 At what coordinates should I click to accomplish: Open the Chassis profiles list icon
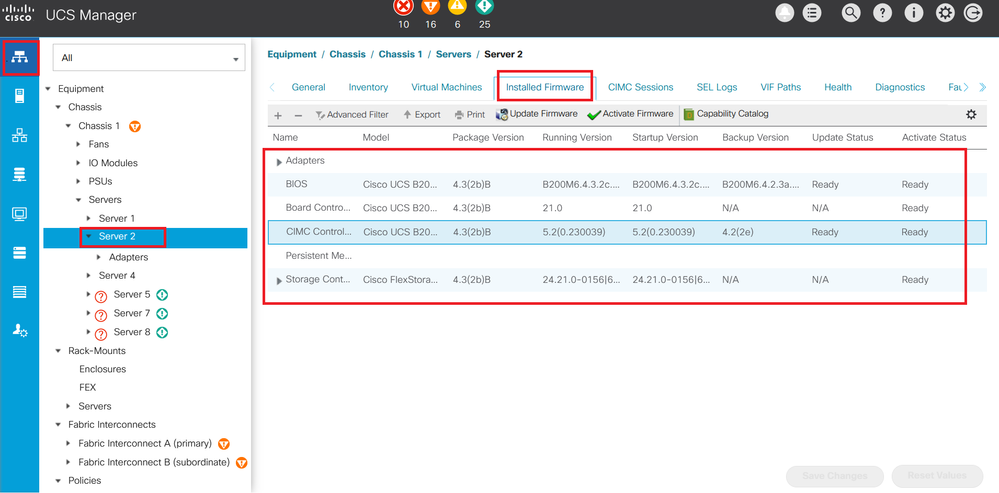[20, 292]
